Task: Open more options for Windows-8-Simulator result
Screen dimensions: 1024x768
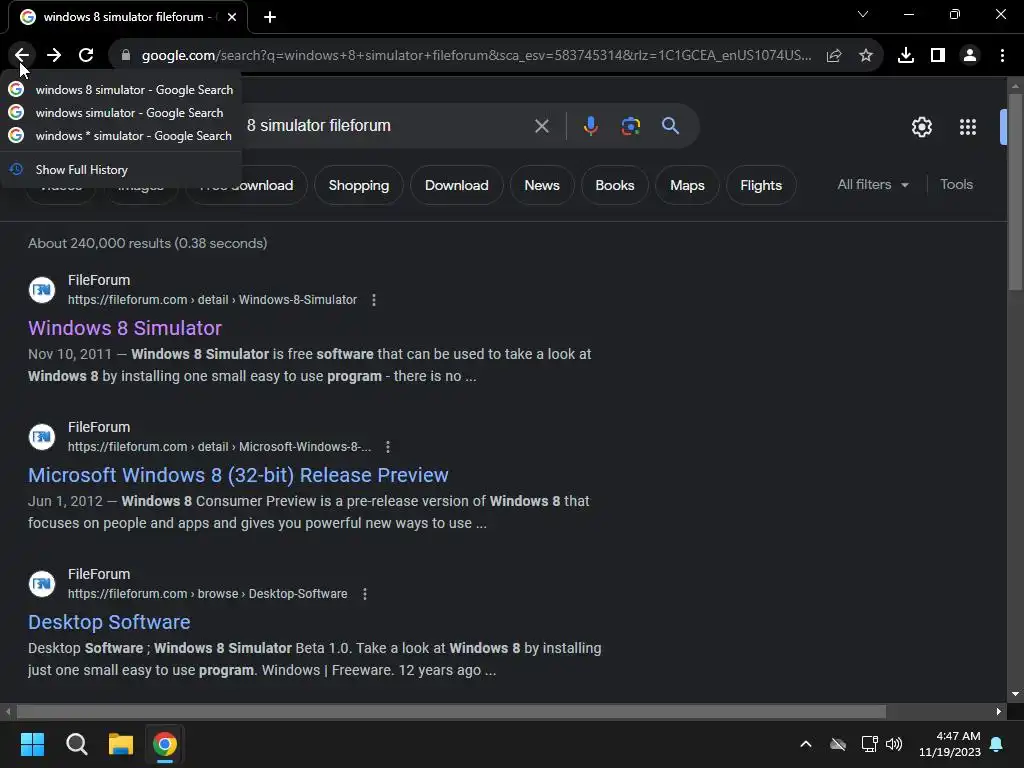Action: [374, 300]
